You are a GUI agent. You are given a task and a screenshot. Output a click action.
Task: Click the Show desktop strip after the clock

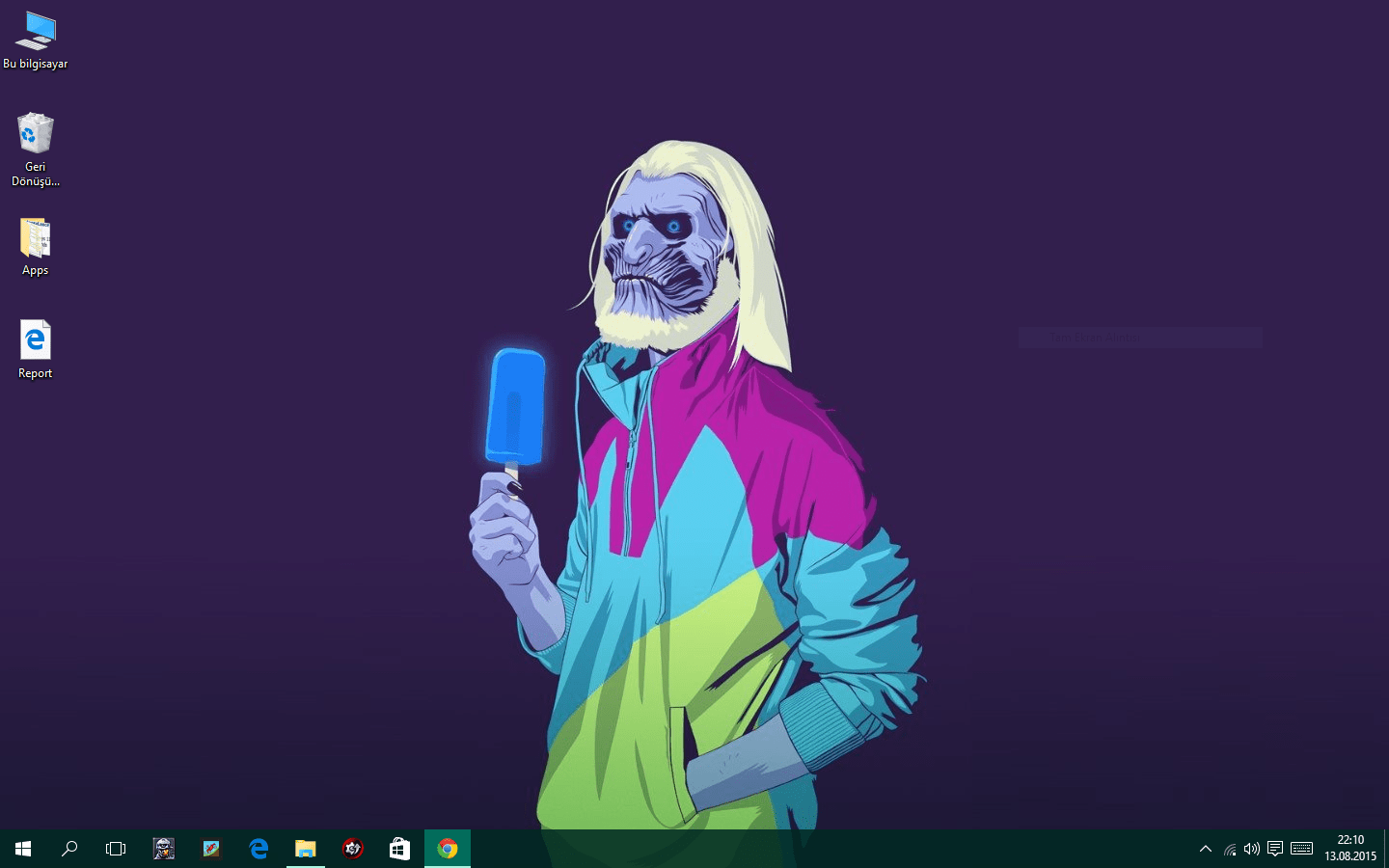pyautogui.click(x=1386, y=849)
